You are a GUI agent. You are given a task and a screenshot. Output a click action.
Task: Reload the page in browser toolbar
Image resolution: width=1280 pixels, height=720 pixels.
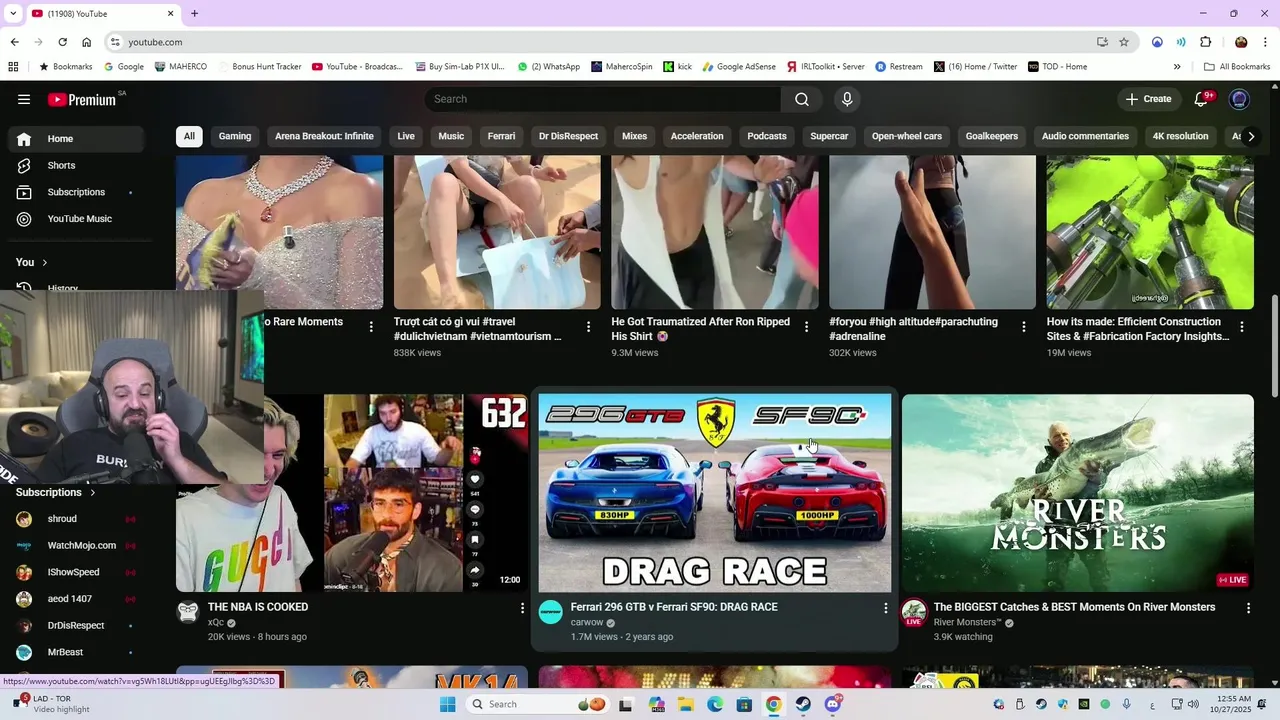[x=62, y=42]
